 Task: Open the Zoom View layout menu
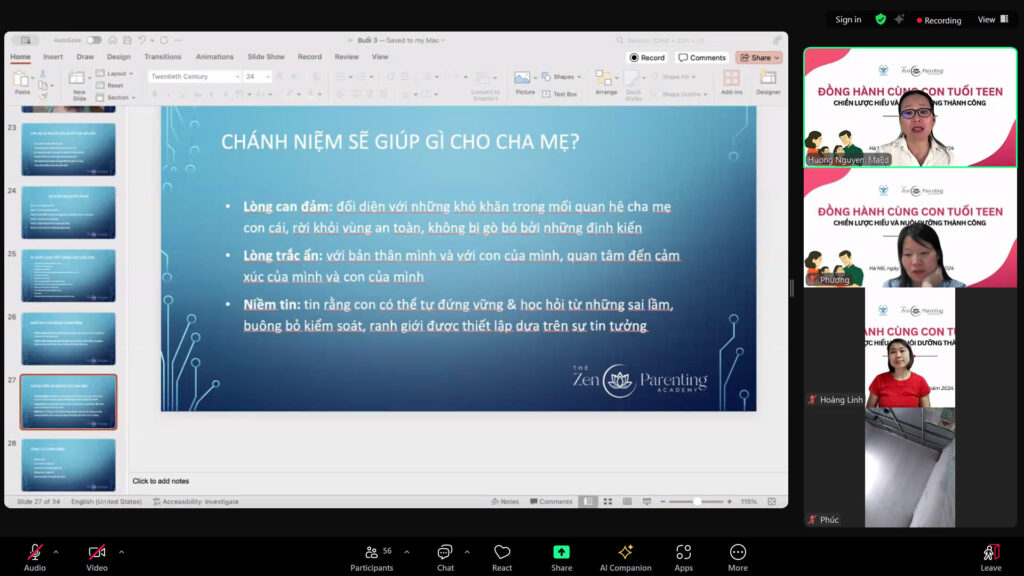(x=993, y=20)
